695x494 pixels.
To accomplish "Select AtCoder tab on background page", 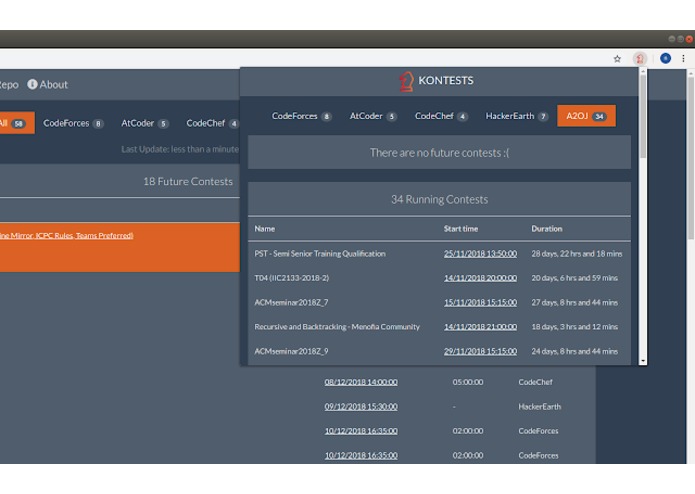I will [x=144, y=123].
